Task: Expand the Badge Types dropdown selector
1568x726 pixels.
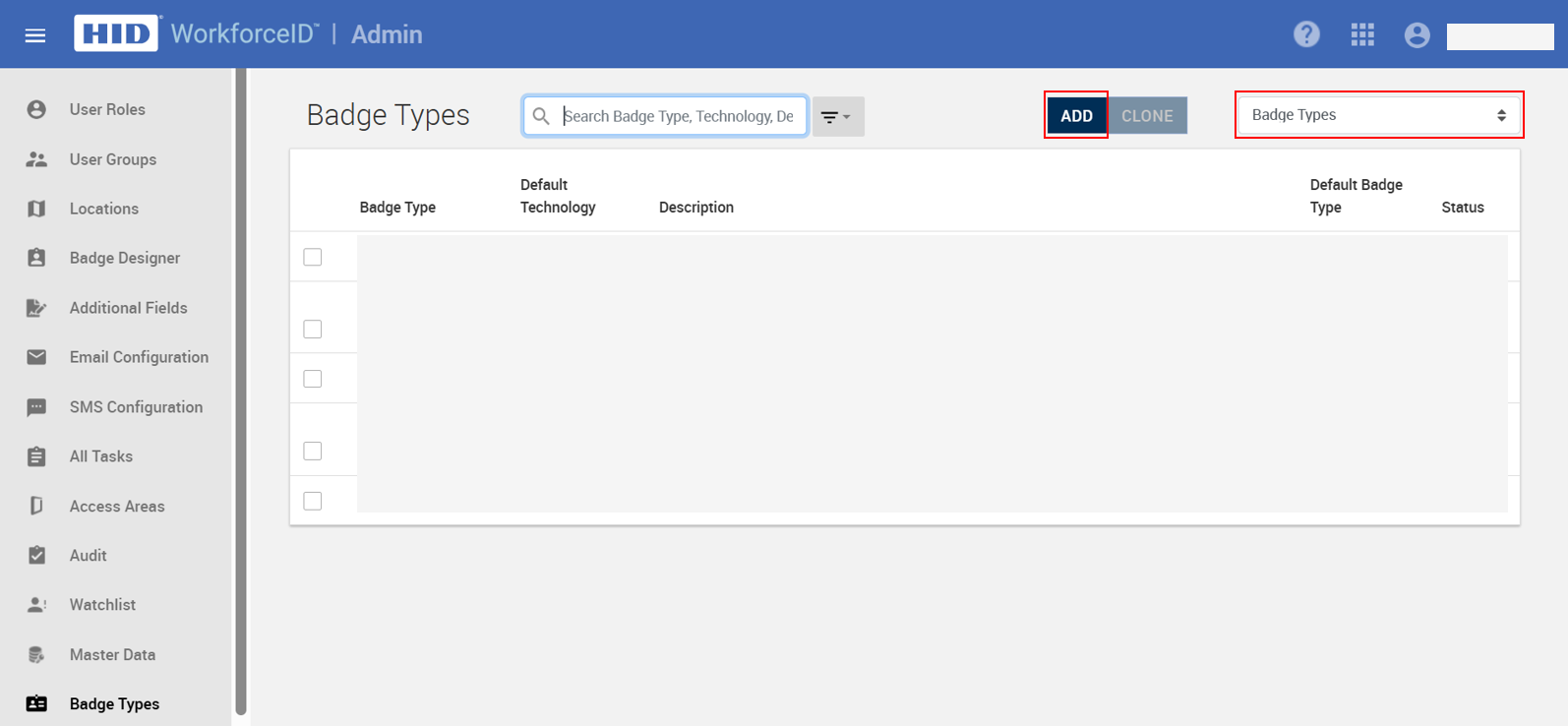Action: click(1378, 115)
